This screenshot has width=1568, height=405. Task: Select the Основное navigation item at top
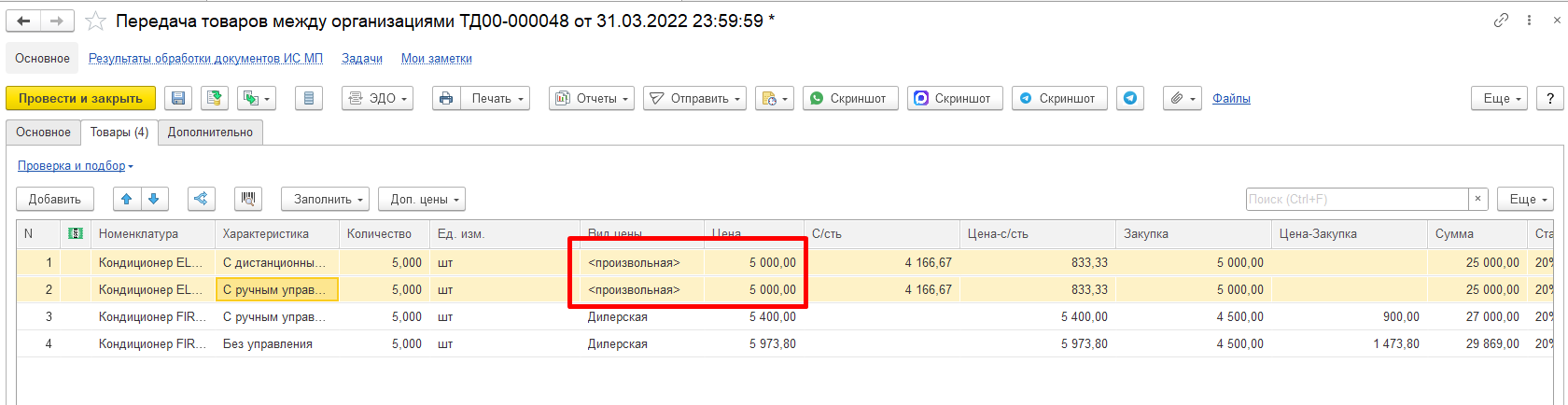42,58
